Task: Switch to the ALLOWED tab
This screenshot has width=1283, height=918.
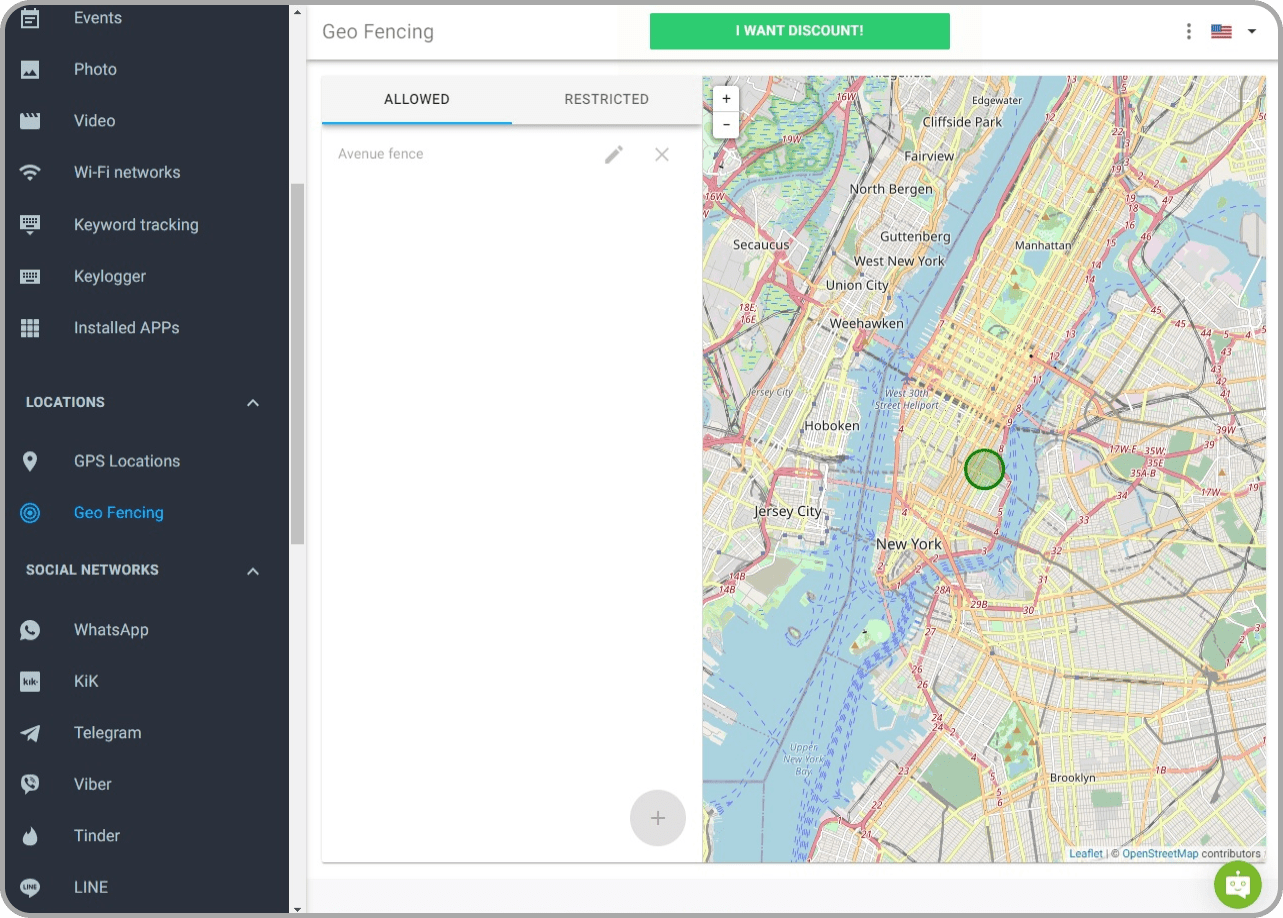Action: (x=417, y=99)
